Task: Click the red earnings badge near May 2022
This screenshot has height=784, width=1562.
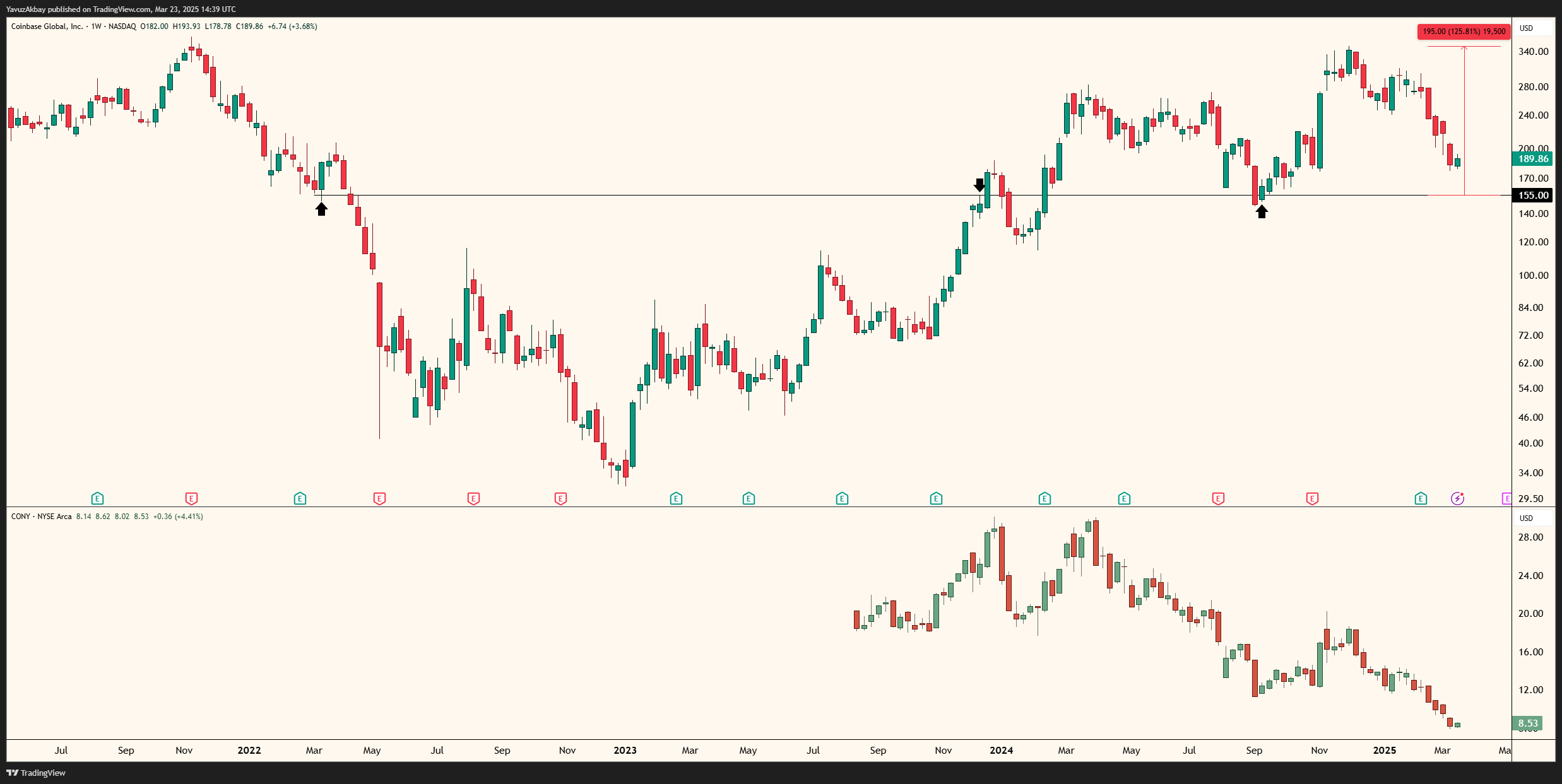Action: pyautogui.click(x=379, y=498)
